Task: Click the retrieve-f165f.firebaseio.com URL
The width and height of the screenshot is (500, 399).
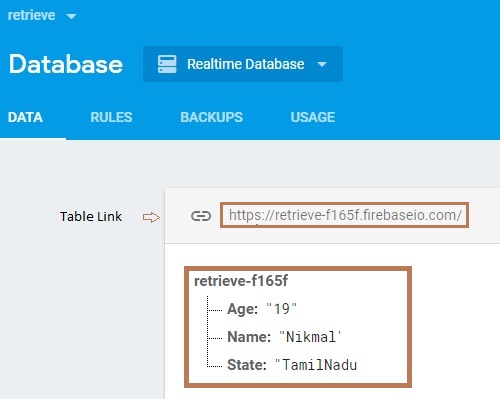Action: [345, 215]
